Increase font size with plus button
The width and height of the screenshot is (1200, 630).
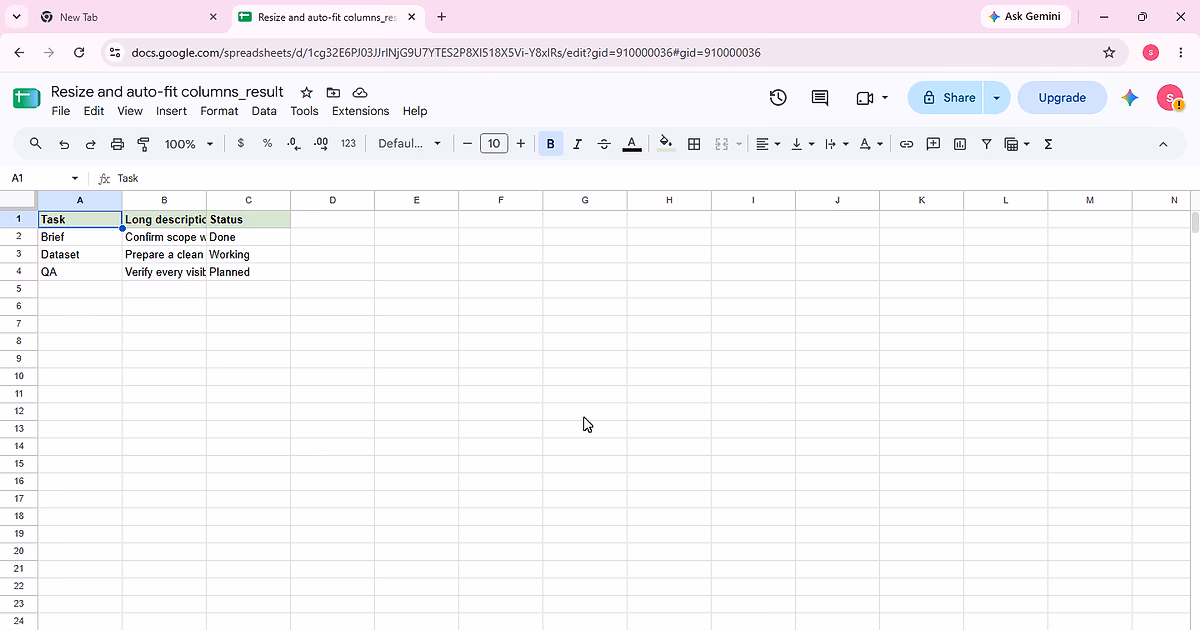click(x=521, y=144)
